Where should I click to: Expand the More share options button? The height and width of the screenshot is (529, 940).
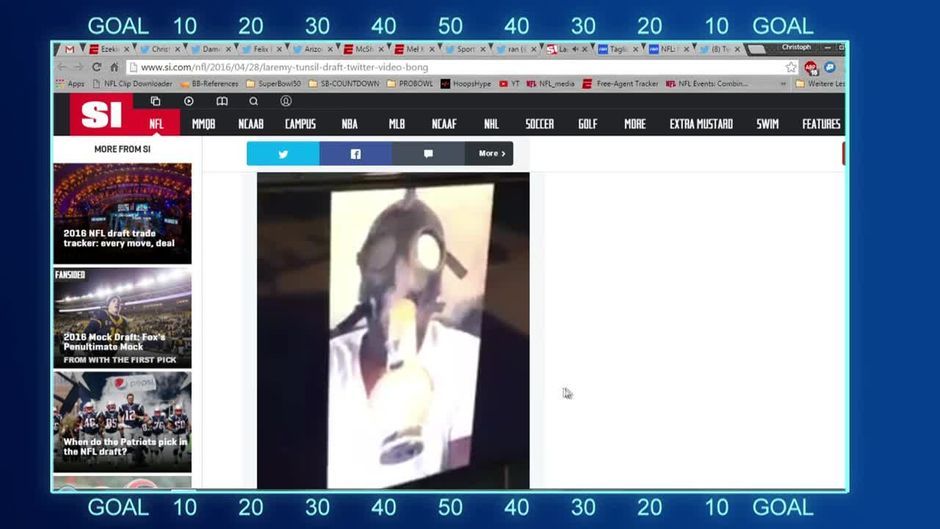(489, 154)
